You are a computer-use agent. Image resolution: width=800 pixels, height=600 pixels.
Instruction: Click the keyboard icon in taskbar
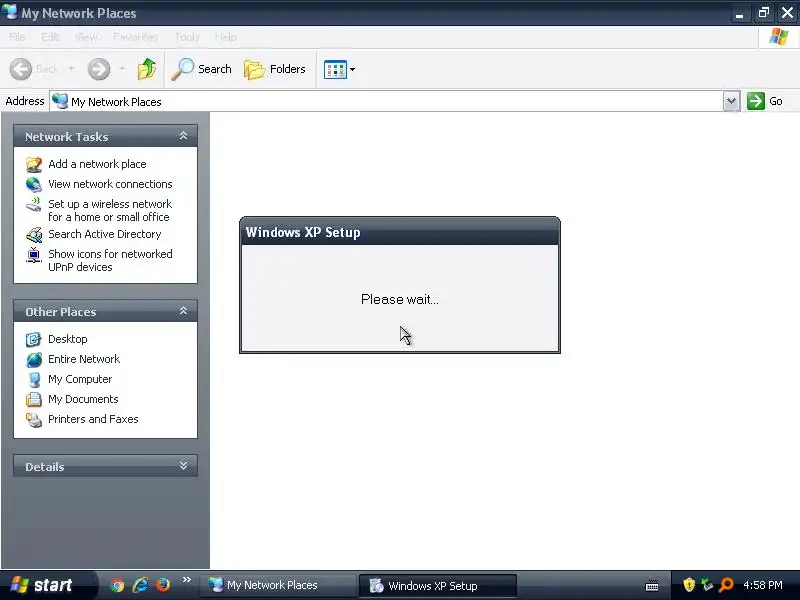(x=652, y=586)
